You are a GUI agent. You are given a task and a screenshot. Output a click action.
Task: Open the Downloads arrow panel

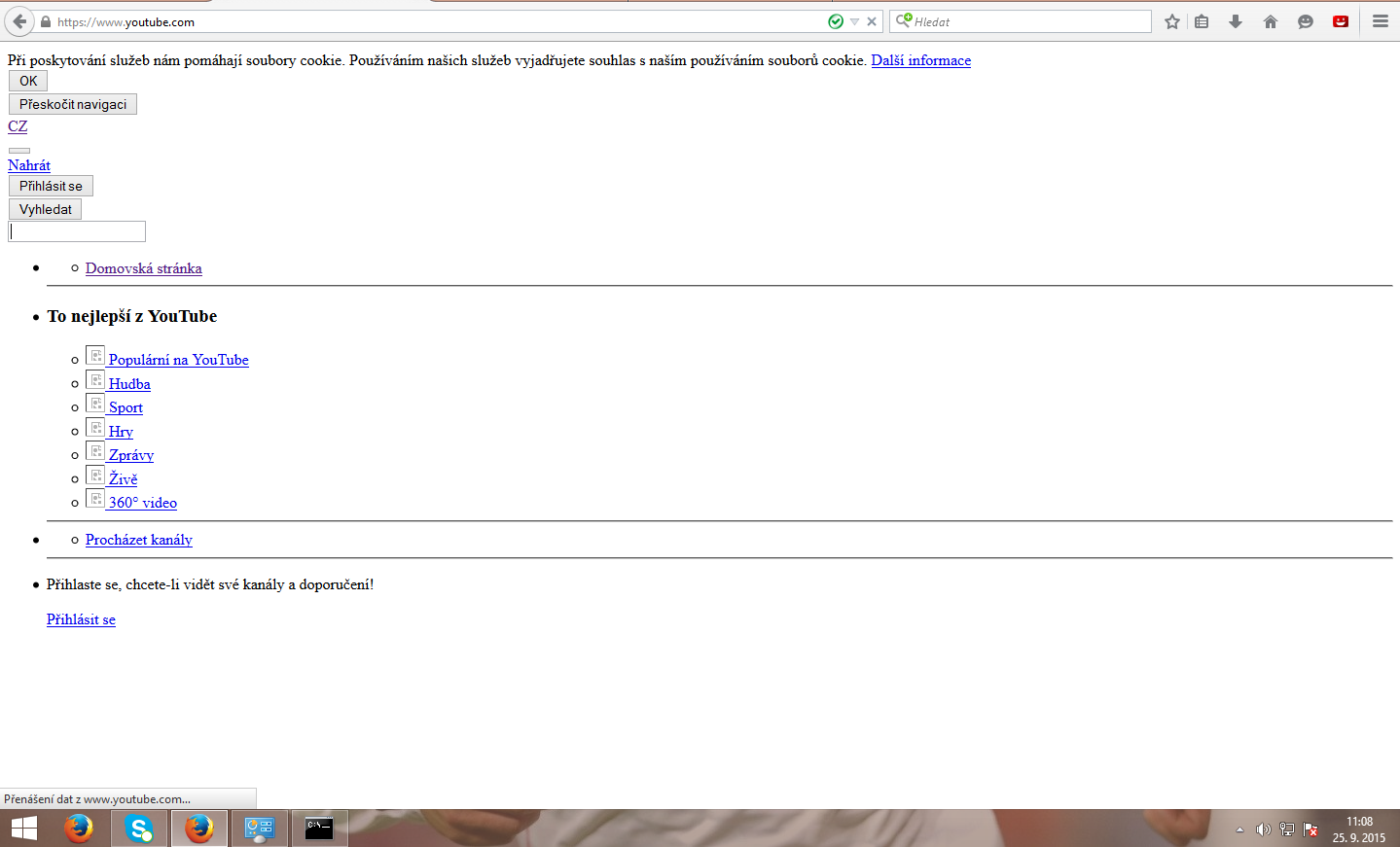[x=1236, y=21]
